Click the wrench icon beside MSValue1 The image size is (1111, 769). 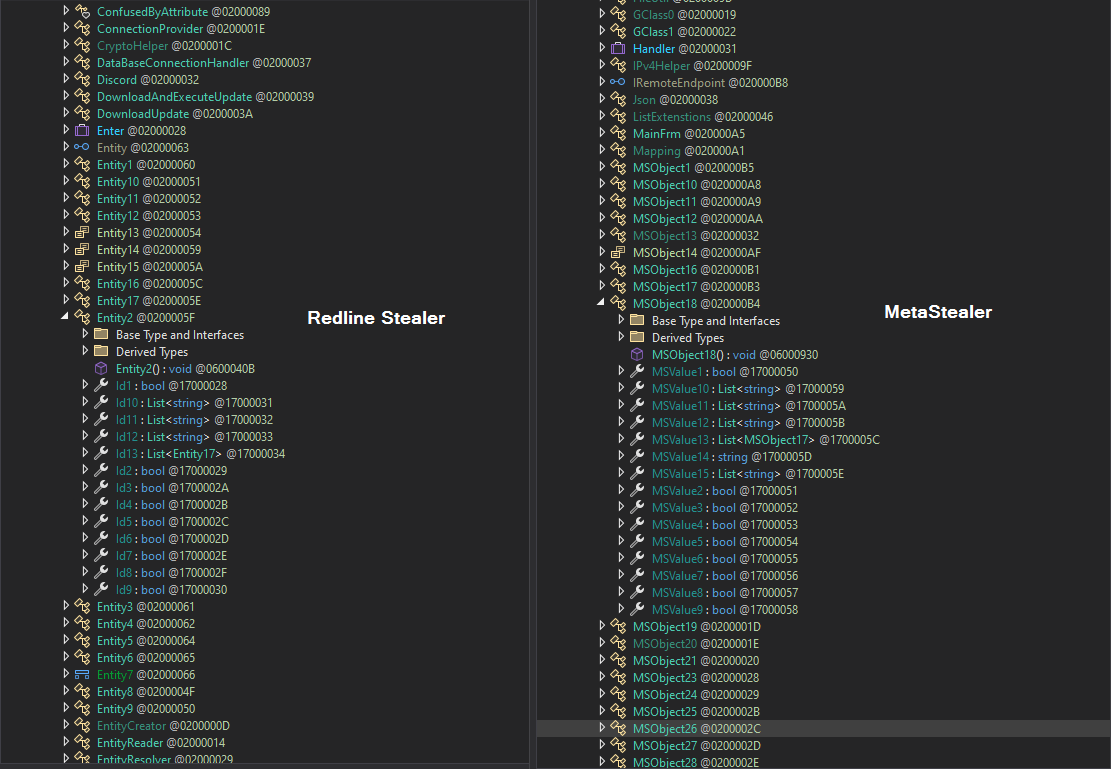click(637, 371)
